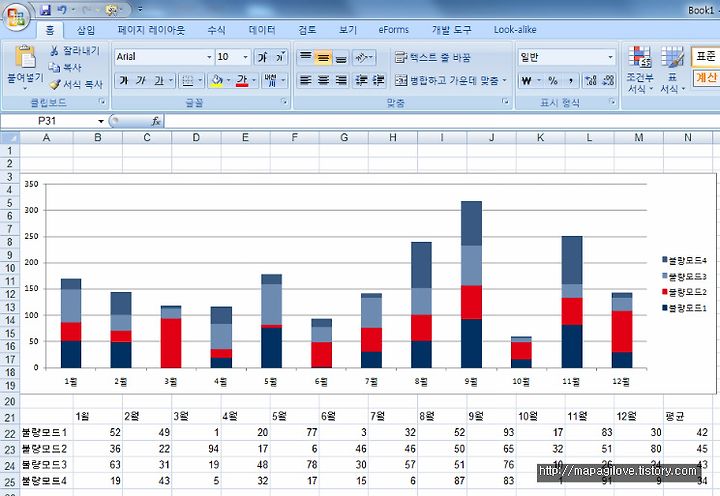Open the Merge & Center dropdown arrow
This screenshot has height=496, width=720.
504,80
